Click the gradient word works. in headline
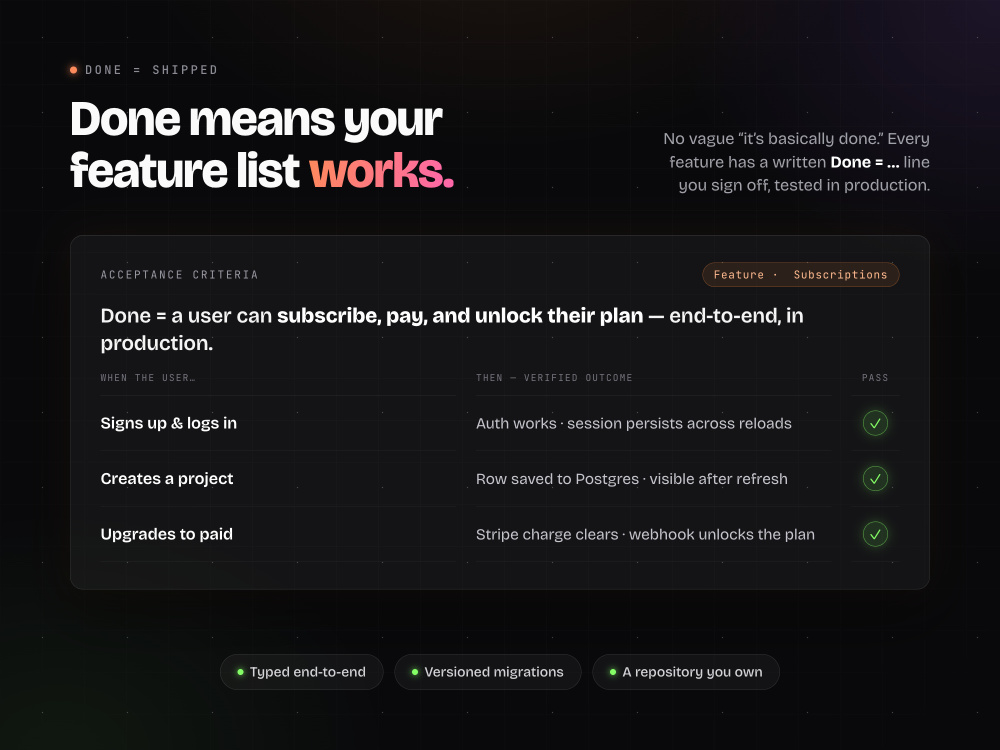This screenshot has width=1000, height=750. pyautogui.click(x=381, y=171)
